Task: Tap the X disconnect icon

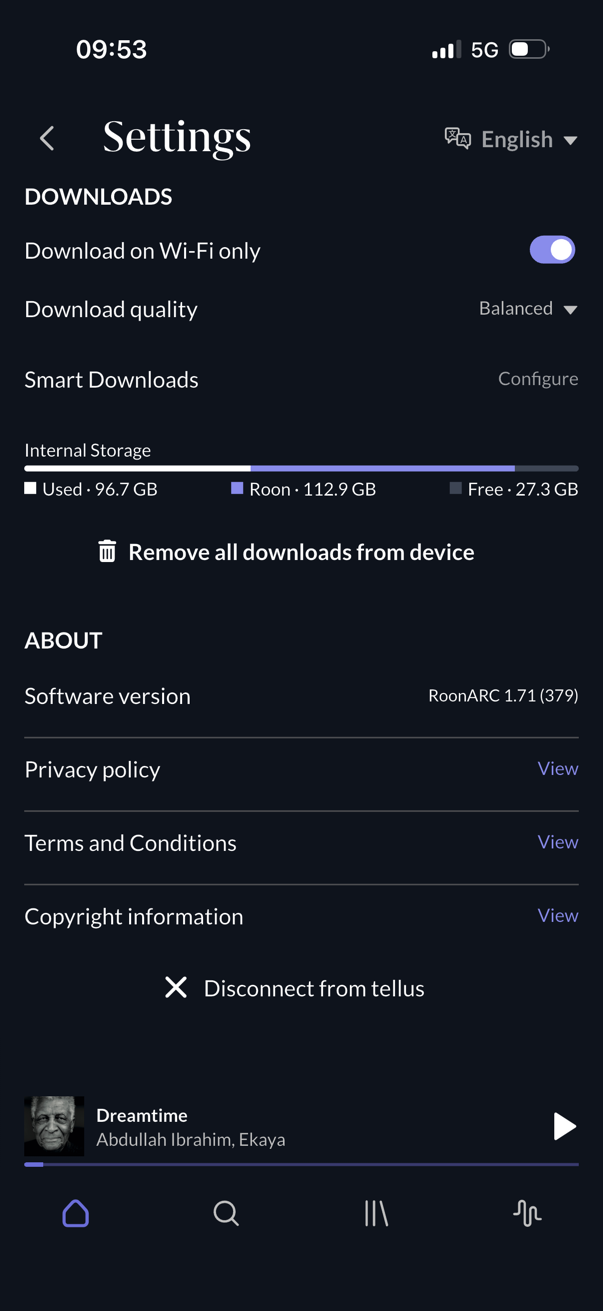Action: (176, 988)
